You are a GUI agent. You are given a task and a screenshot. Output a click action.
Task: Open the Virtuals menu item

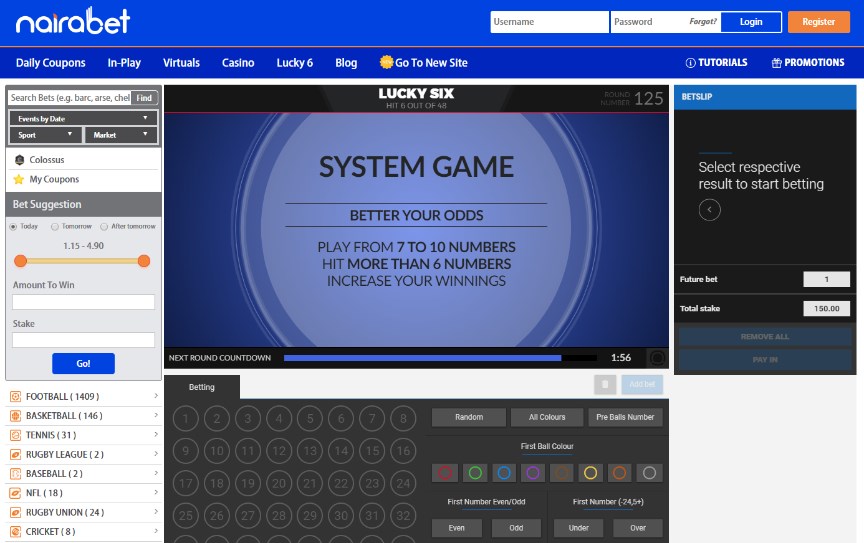click(x=181, y=63)
